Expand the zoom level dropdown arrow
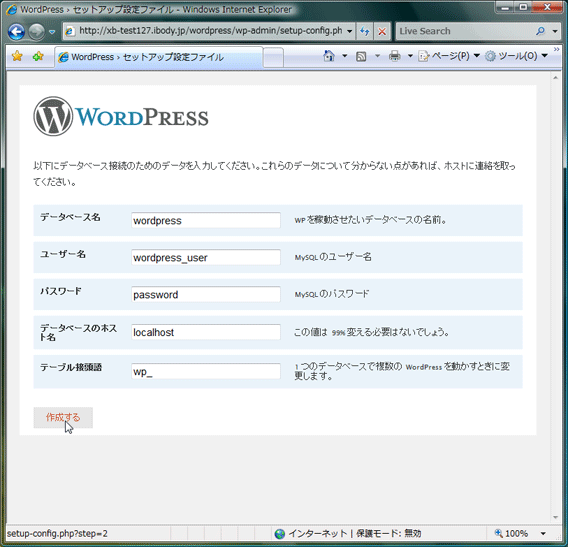The height and width of the screenshot is (547, 568). click(543, 533)
